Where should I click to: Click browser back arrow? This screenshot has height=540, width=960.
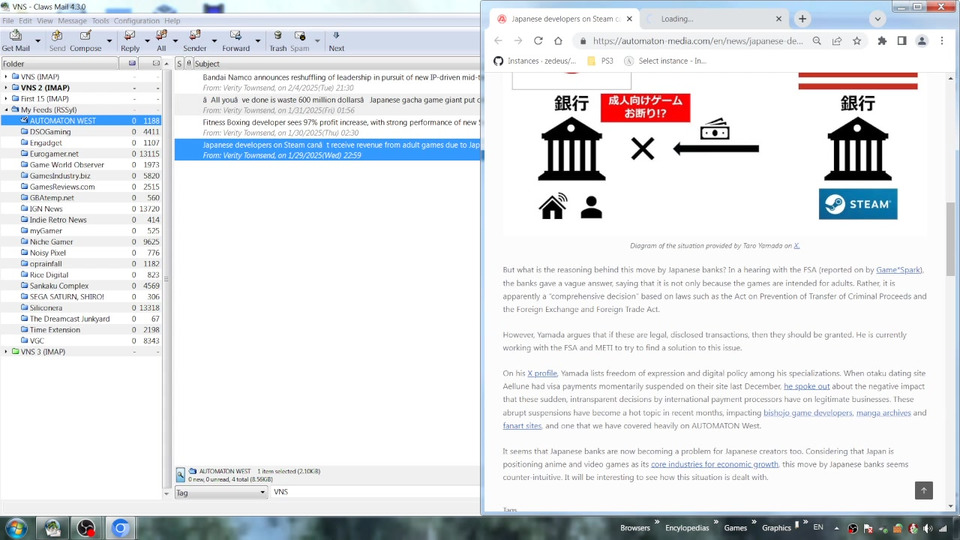[x=498, y=41]
